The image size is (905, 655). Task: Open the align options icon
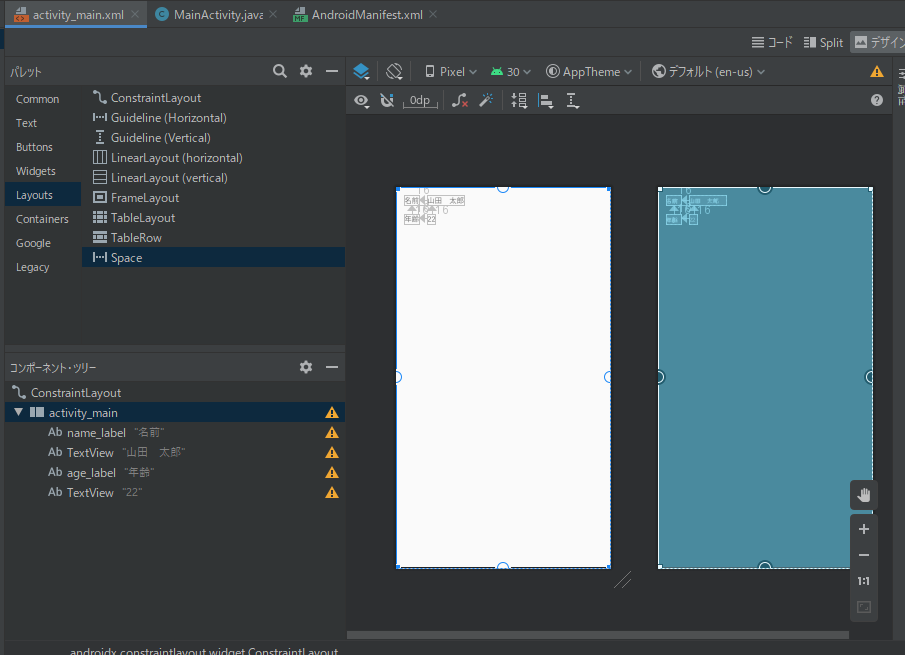tap(545, 101)
